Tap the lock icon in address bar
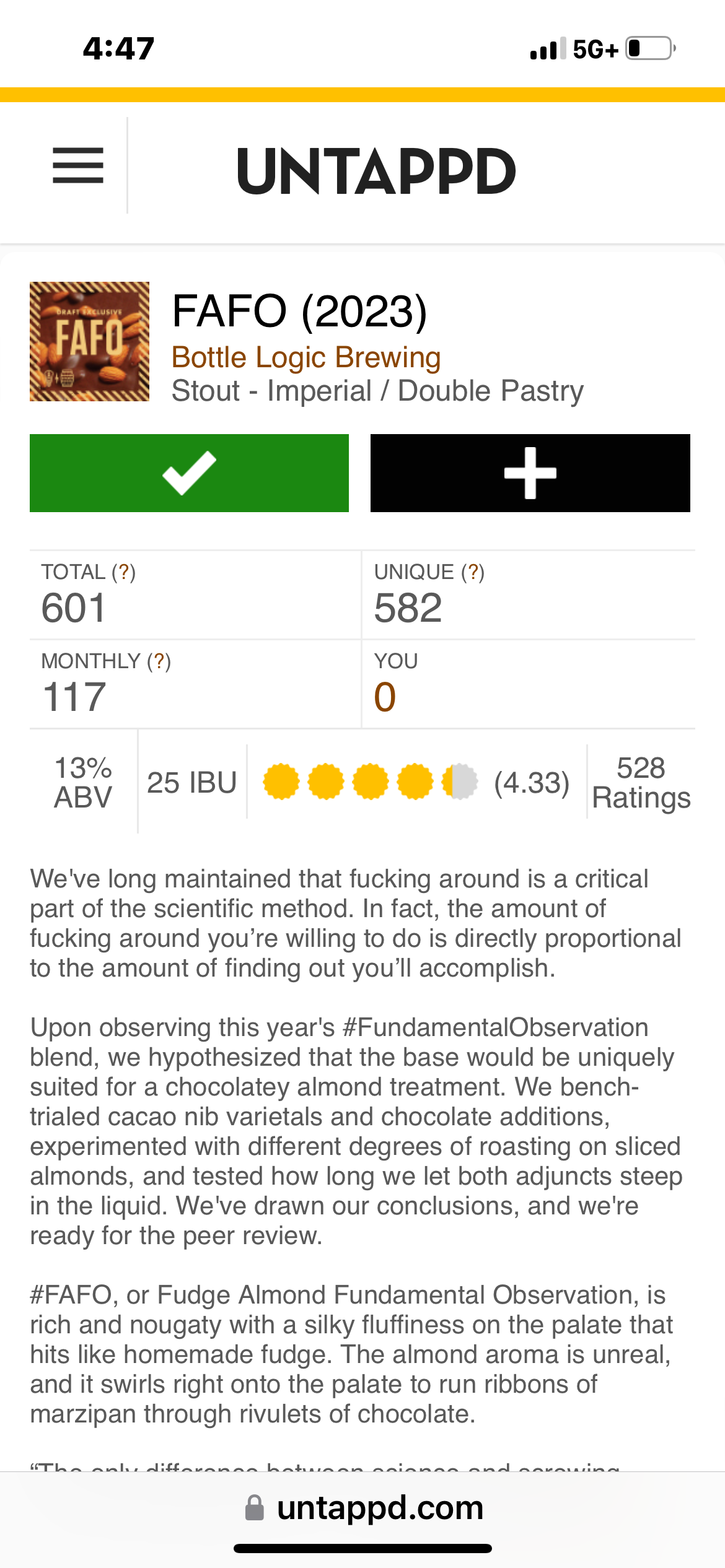Viewport: 725px width, 1568px height. pyautogui.click(x=255, y=1508)
